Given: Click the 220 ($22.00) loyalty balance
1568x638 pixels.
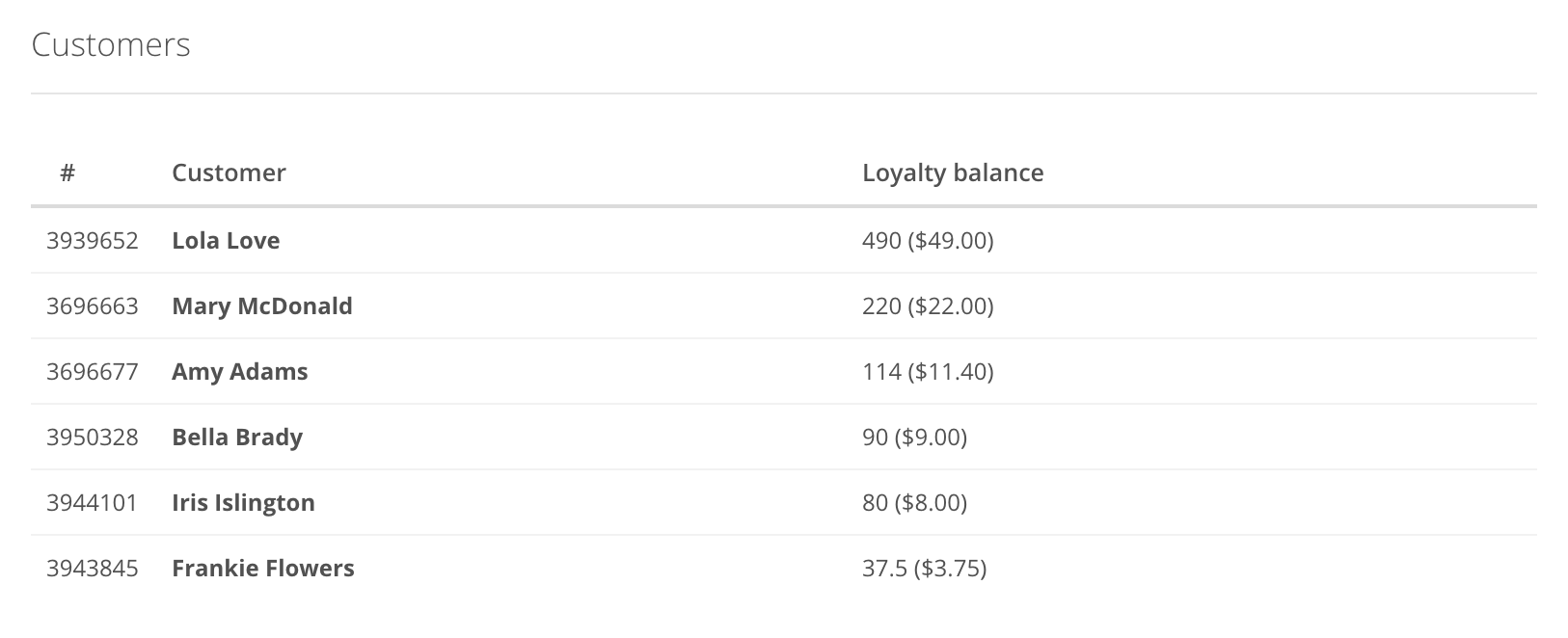Looking at the screenshot, I should coord(928,306).
